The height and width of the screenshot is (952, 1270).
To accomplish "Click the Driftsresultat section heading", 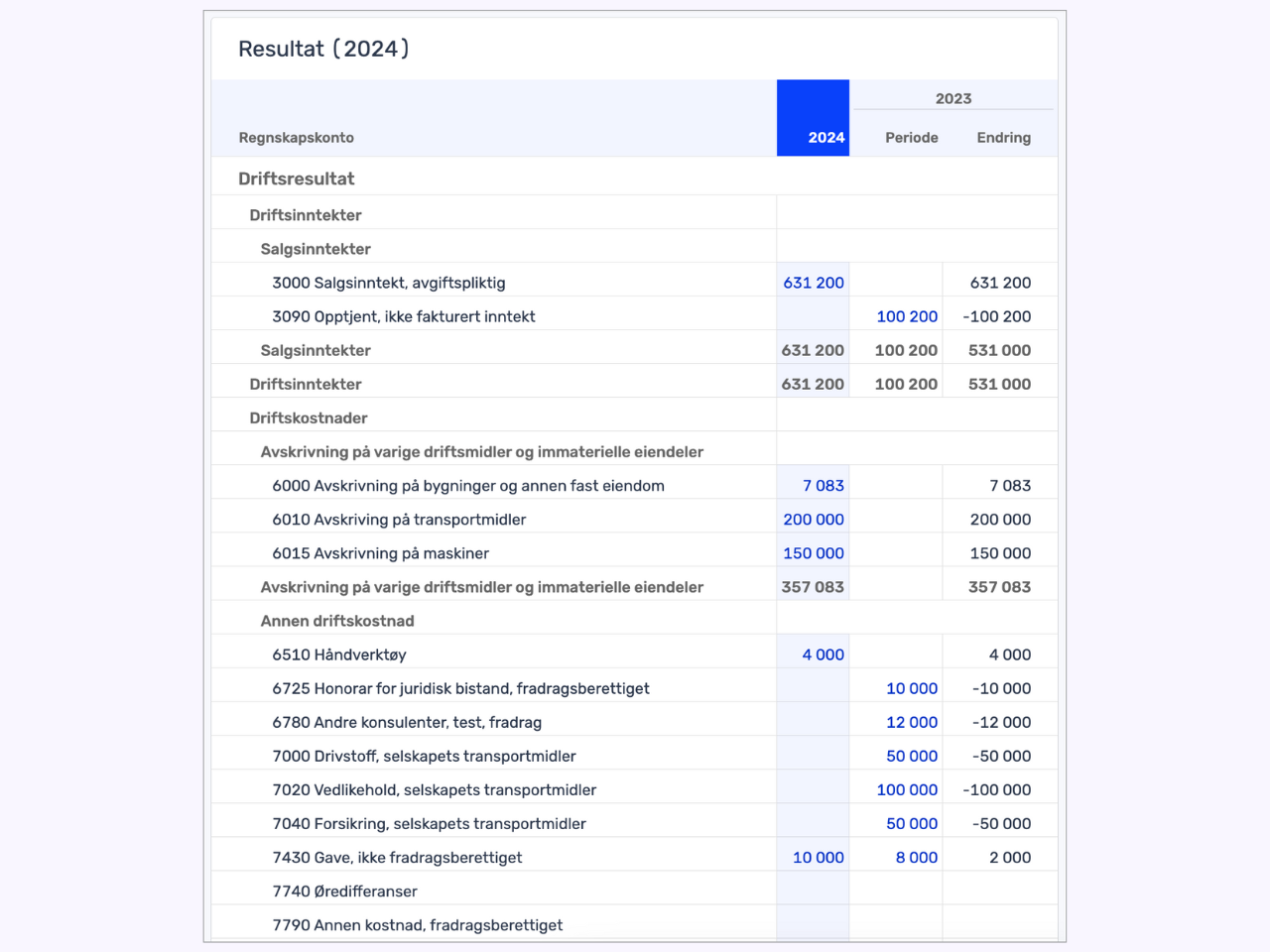I will 296,179.
